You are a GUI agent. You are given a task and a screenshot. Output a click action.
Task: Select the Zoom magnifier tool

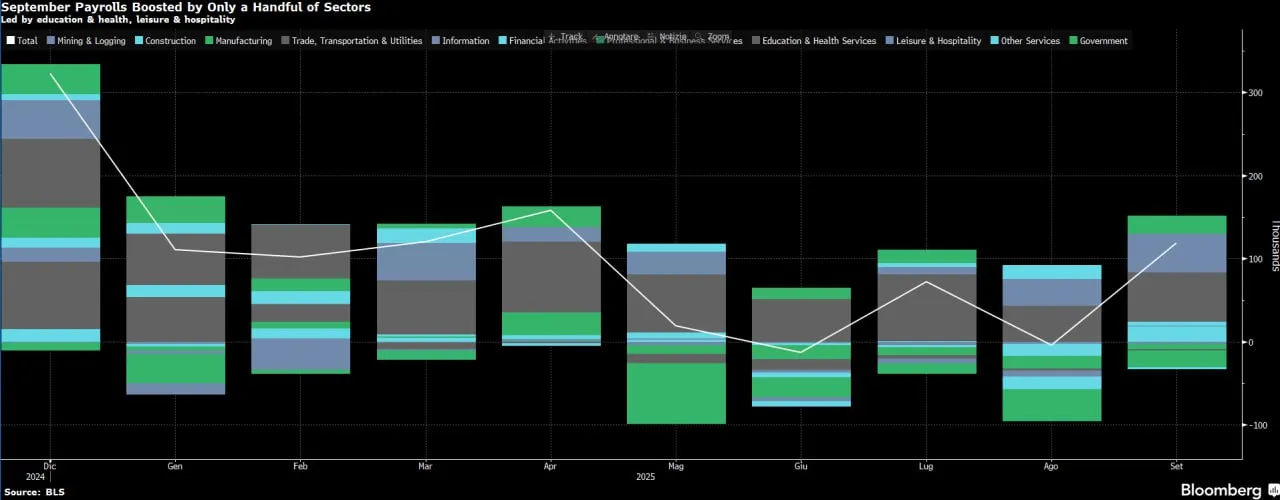[711, 37]
